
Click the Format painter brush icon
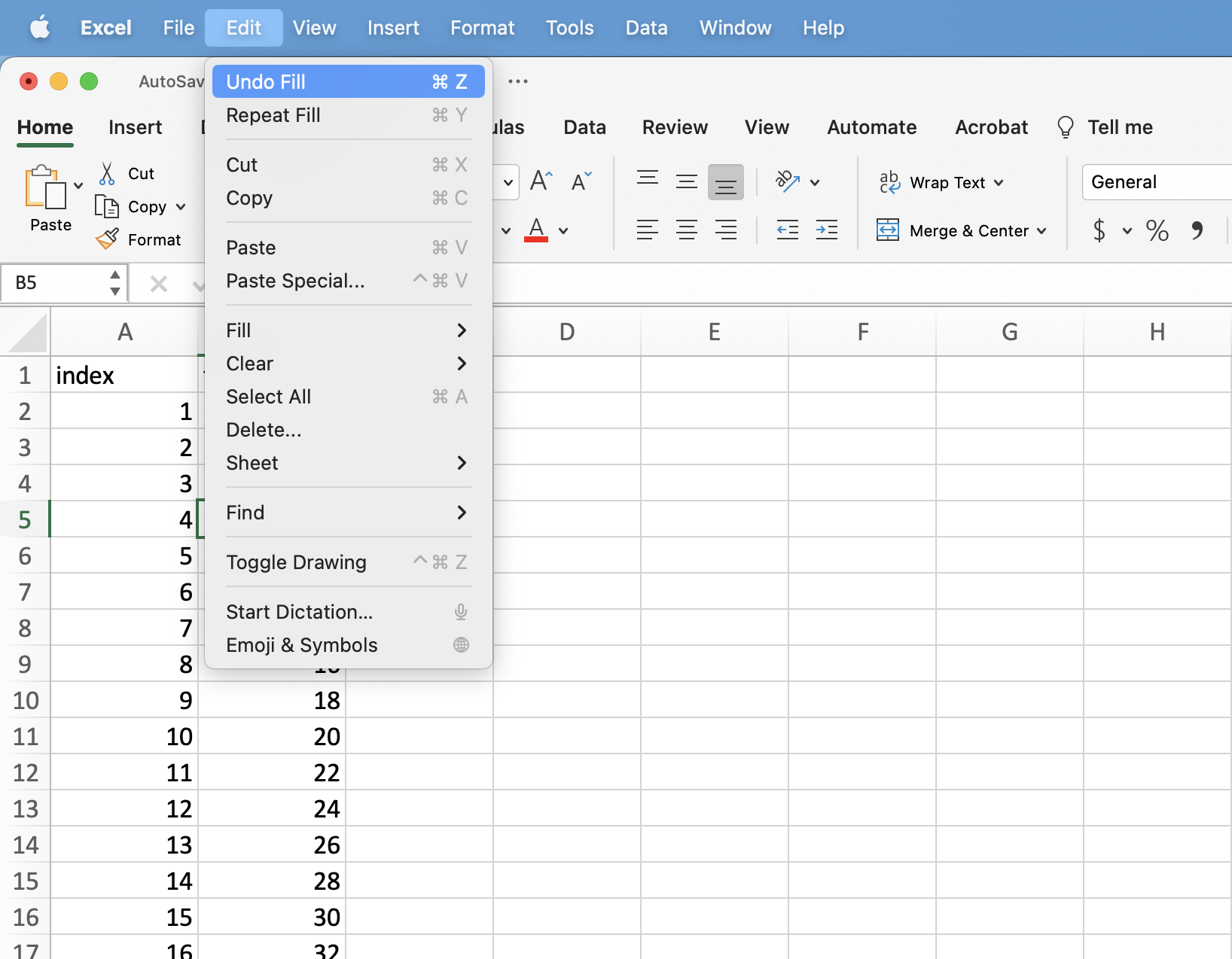click(x=107, y=239)
